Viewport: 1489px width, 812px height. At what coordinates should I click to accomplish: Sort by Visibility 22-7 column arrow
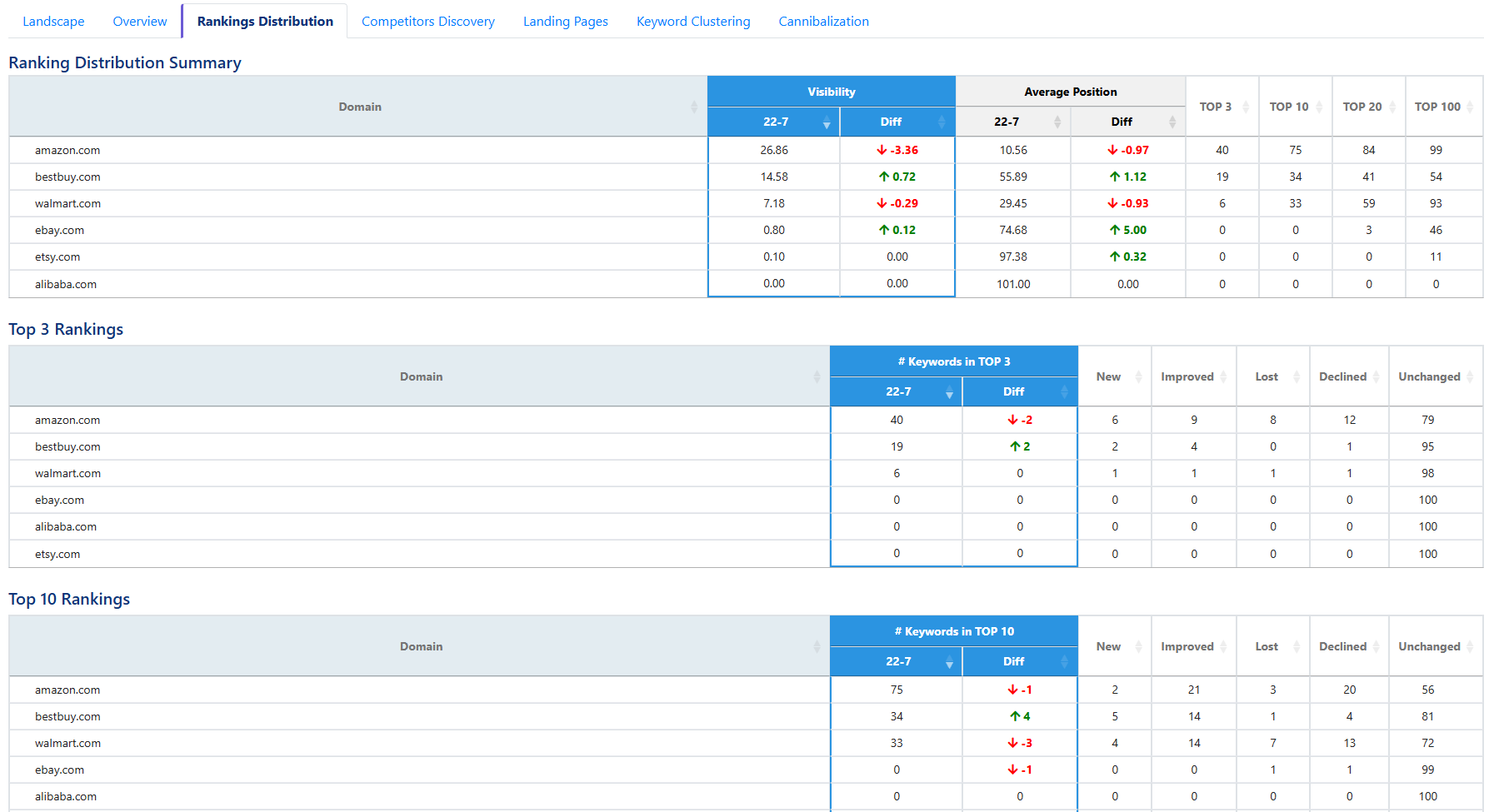coord(827,122)
